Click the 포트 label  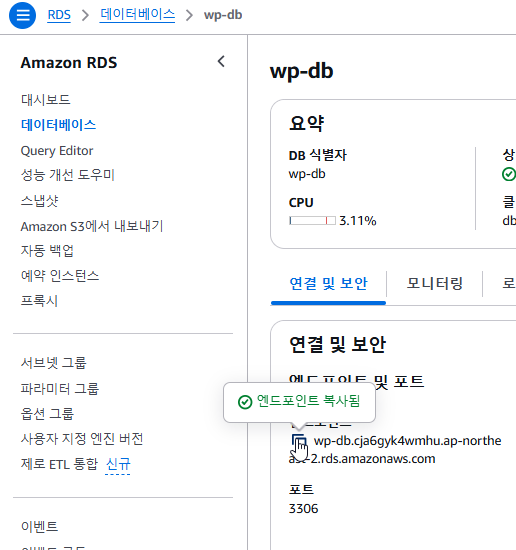click(301, 489)
